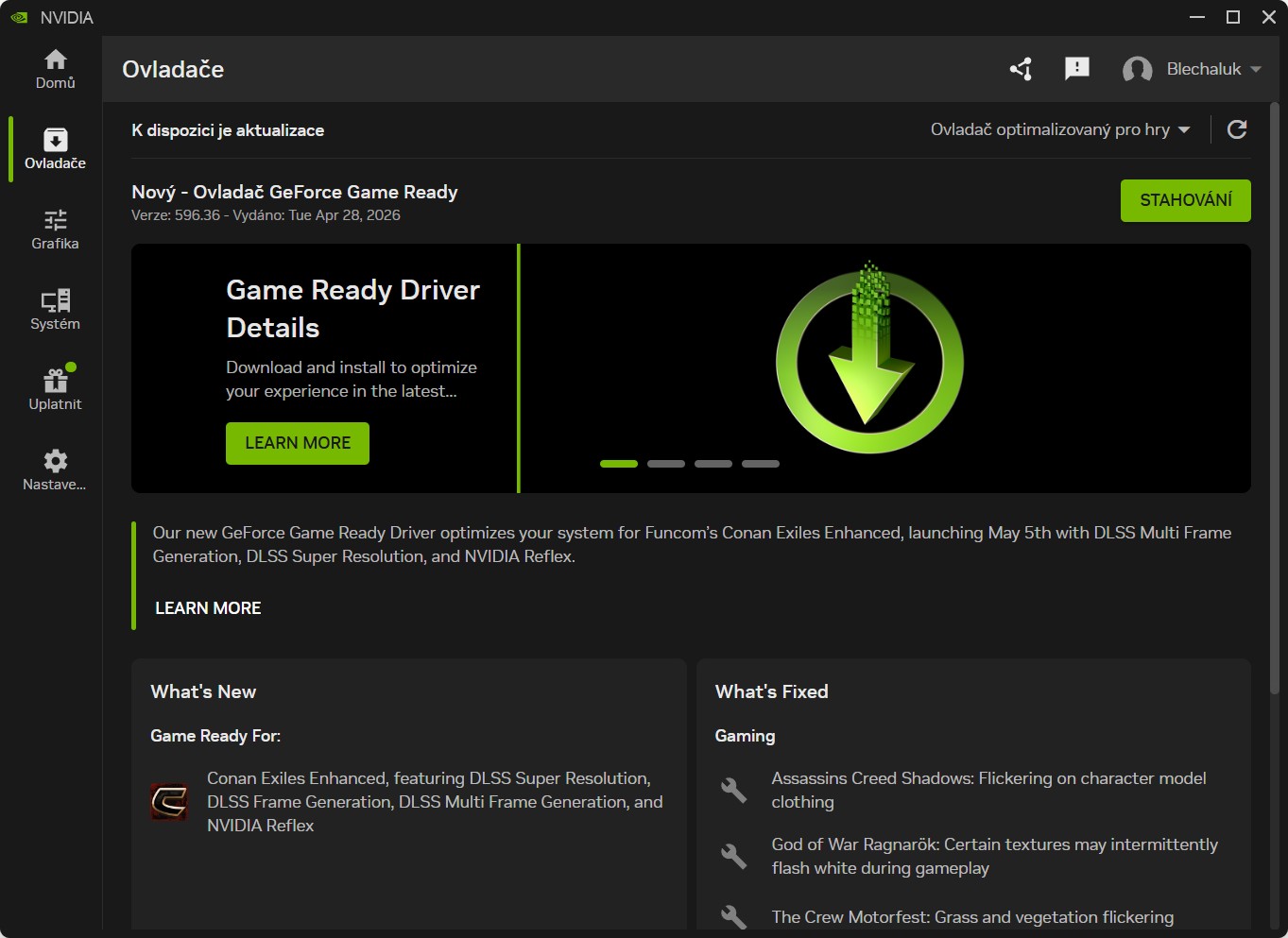Refresh driver updates with reload icon

coord(1237,129)
